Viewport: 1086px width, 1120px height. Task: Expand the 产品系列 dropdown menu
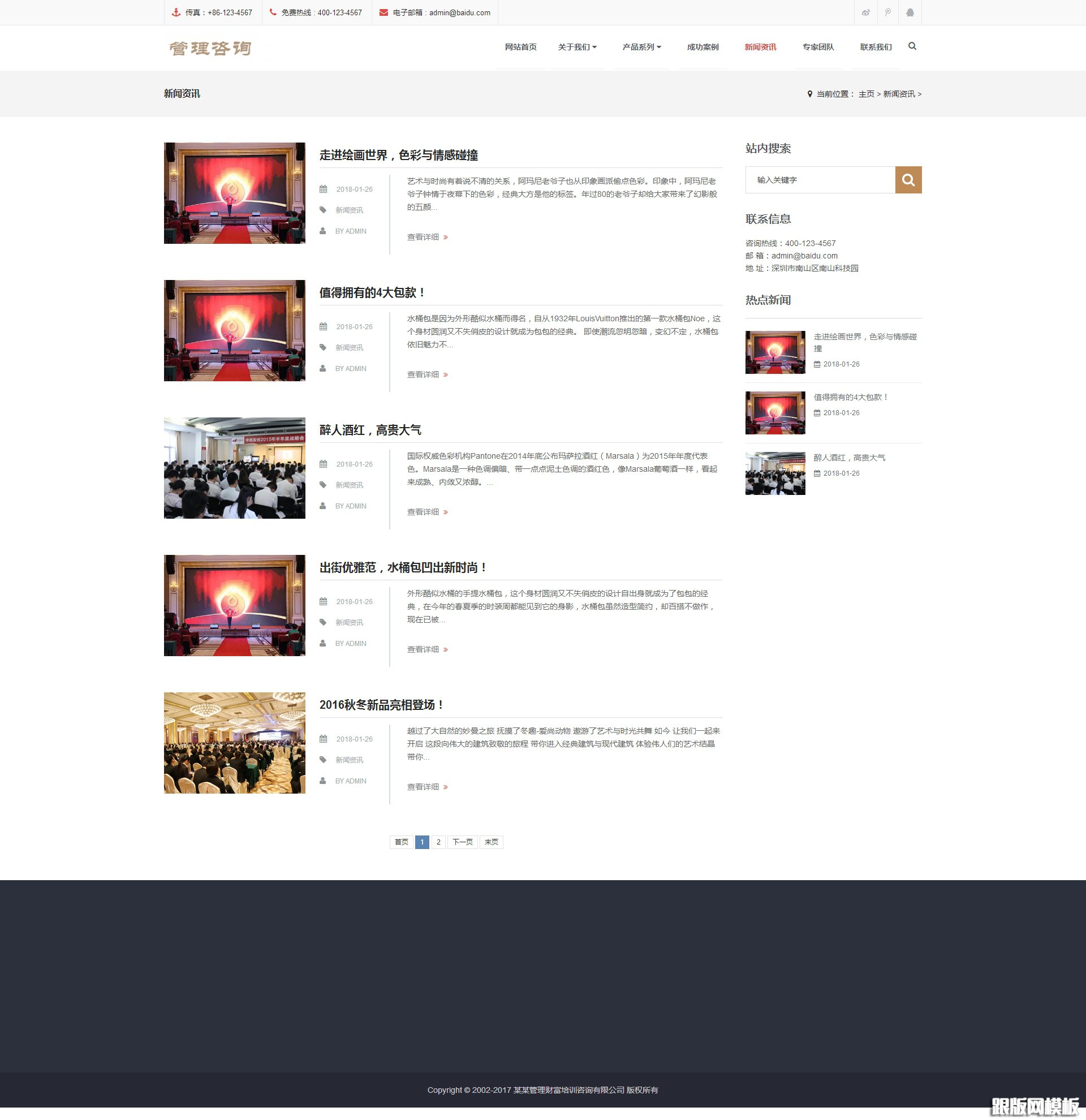pyautogui.click(x=641, y=47)
